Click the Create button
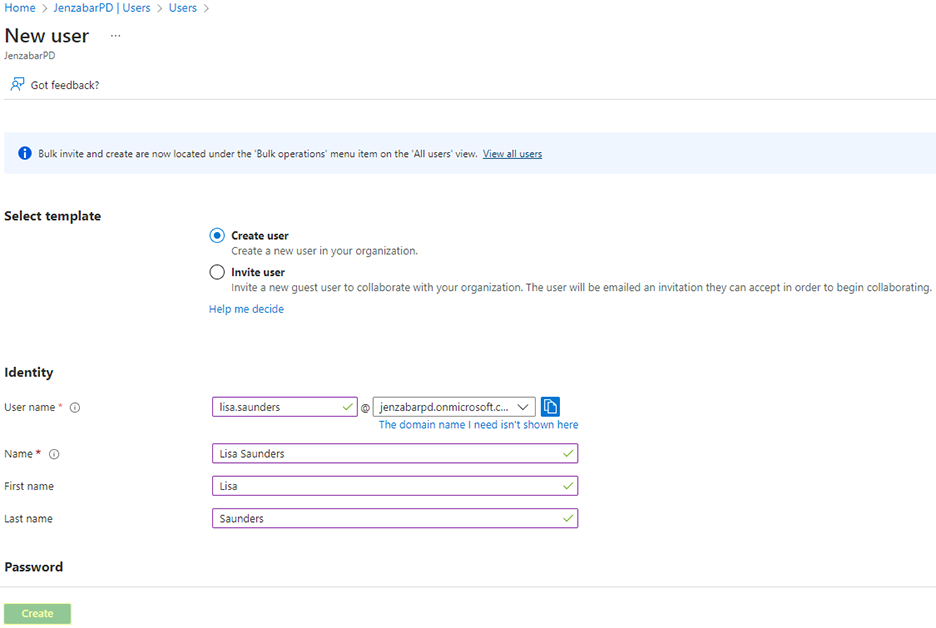This screenshot has height=628, width=936. coord(37,613)
